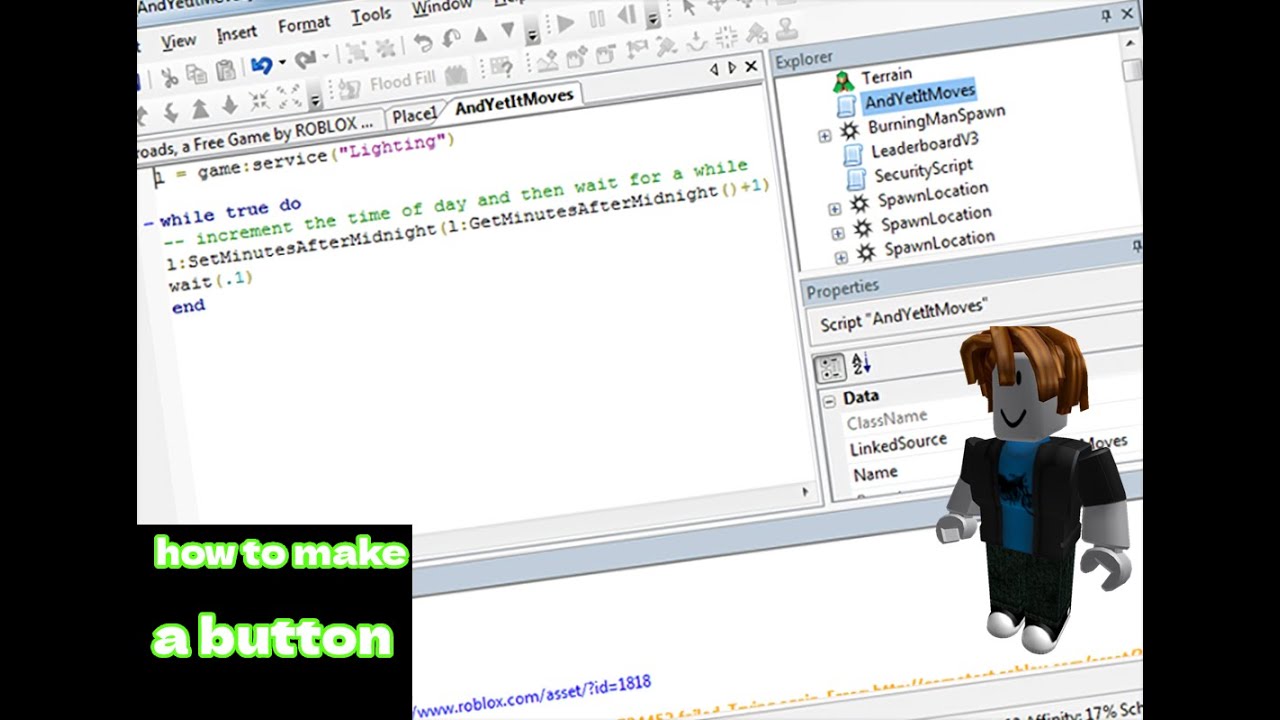Screen dimensions: 1280x720
Task: Close the active document tab
Action: pos(751,68)
